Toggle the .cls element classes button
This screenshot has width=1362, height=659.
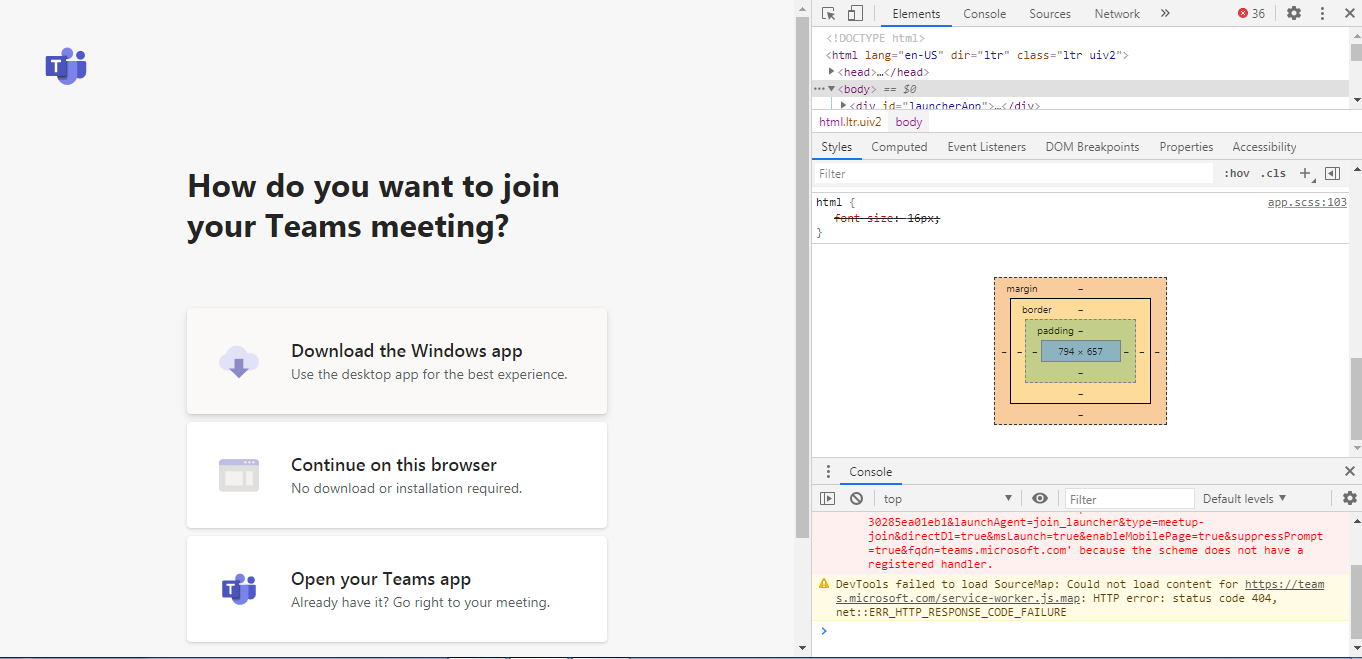1273,174
